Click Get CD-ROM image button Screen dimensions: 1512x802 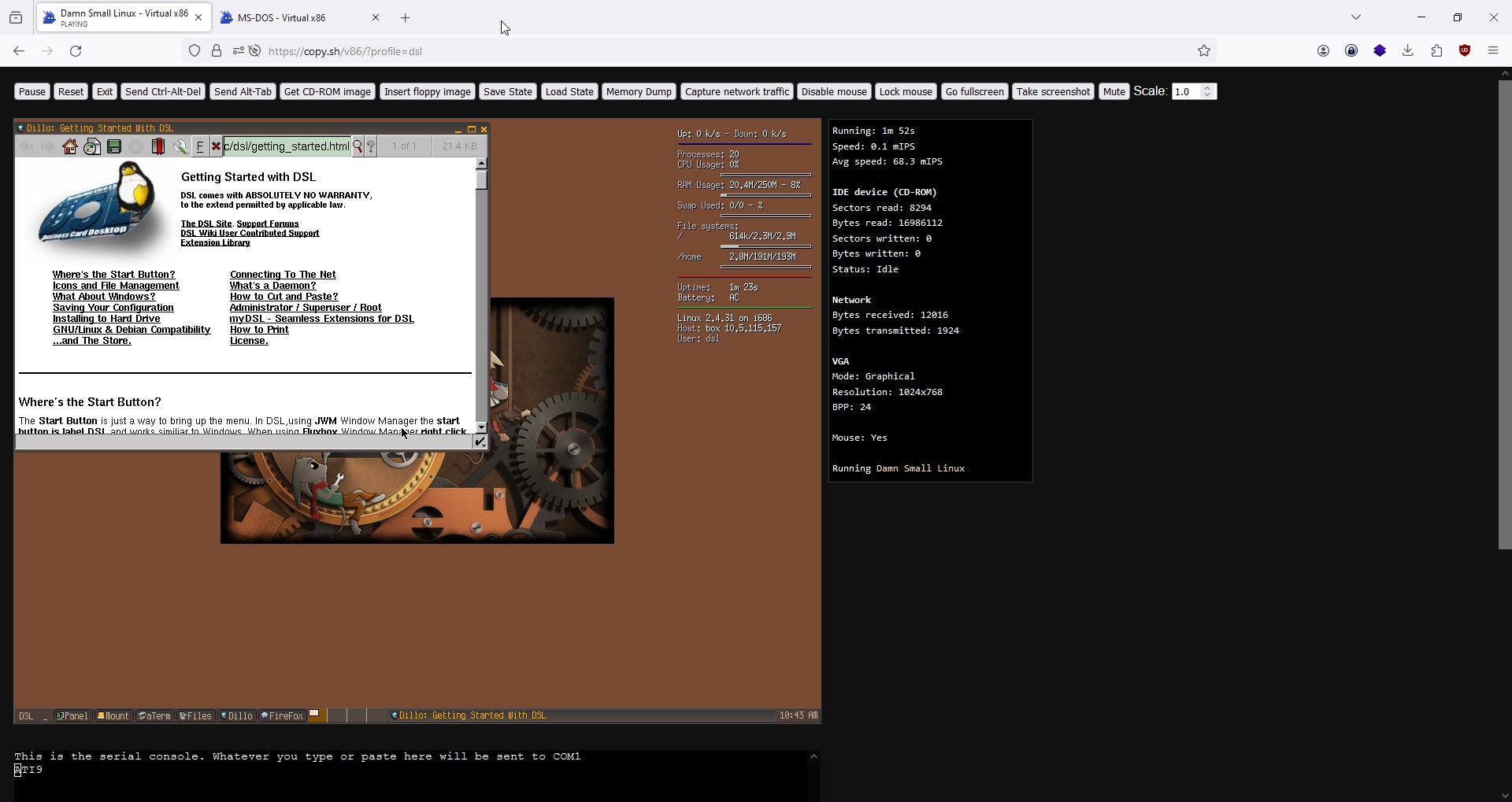(328, 91)
